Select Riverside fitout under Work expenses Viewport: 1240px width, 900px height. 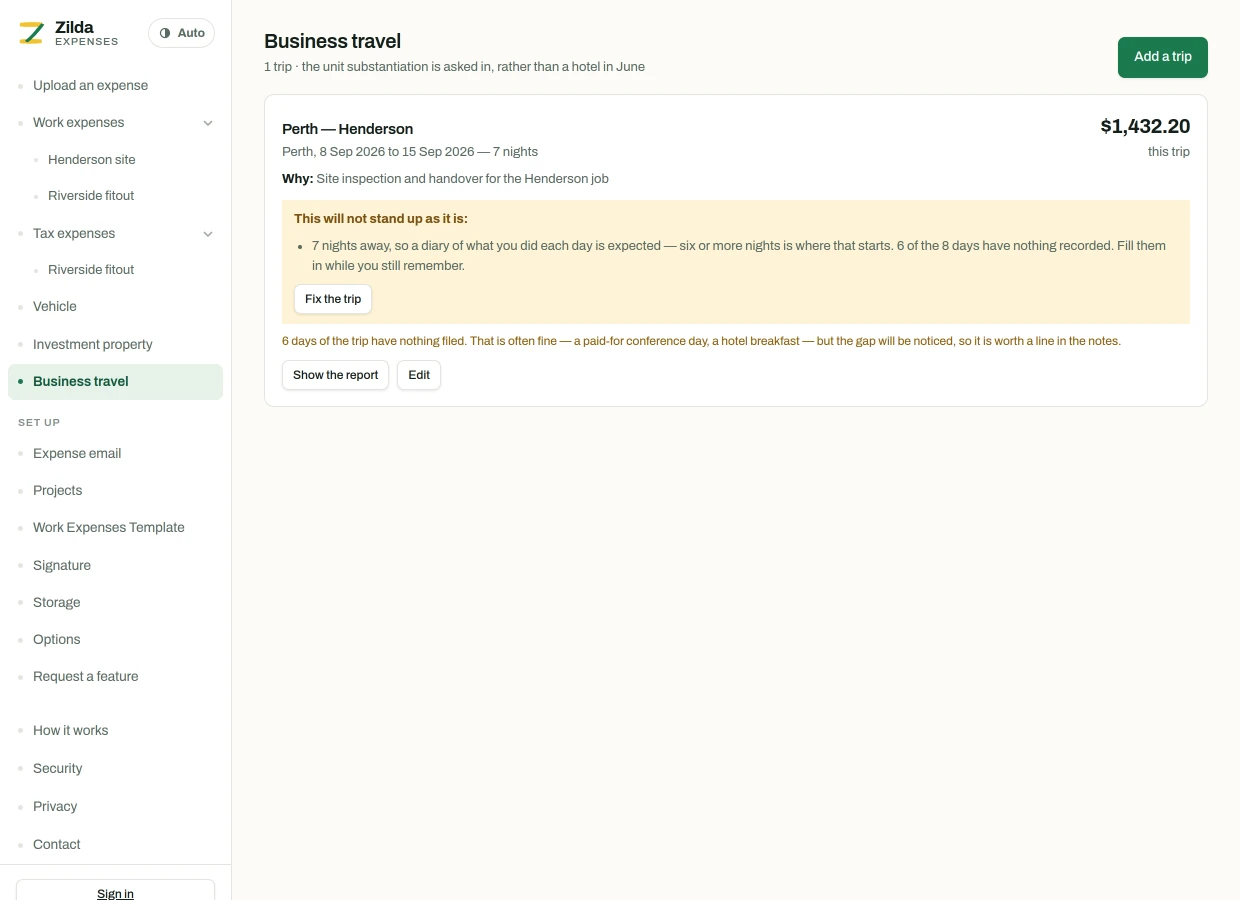(x=91, y=196)
